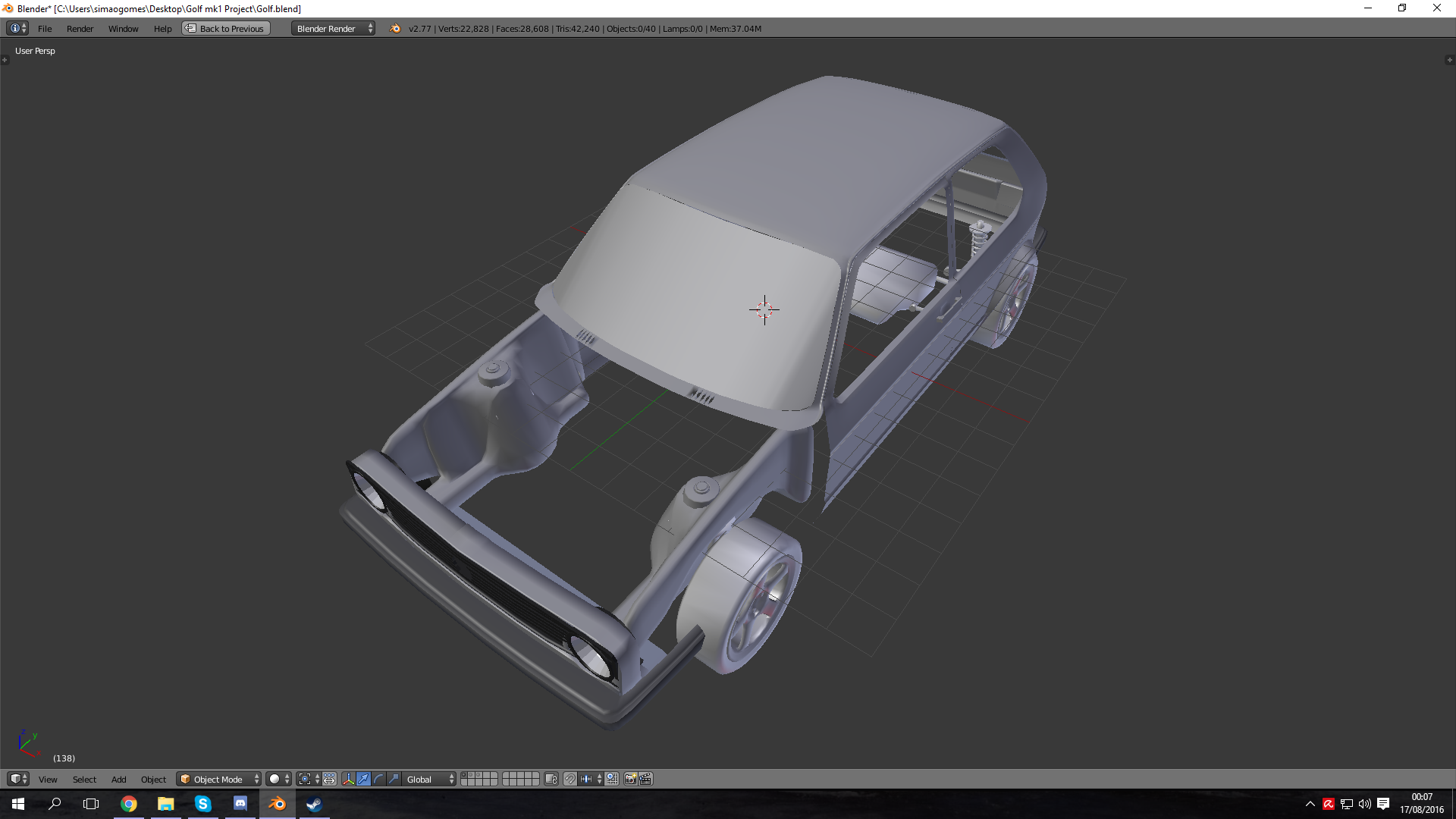Open the Object Mode dropdown
Screen dimensions: 1456x819
coord(218,779)
